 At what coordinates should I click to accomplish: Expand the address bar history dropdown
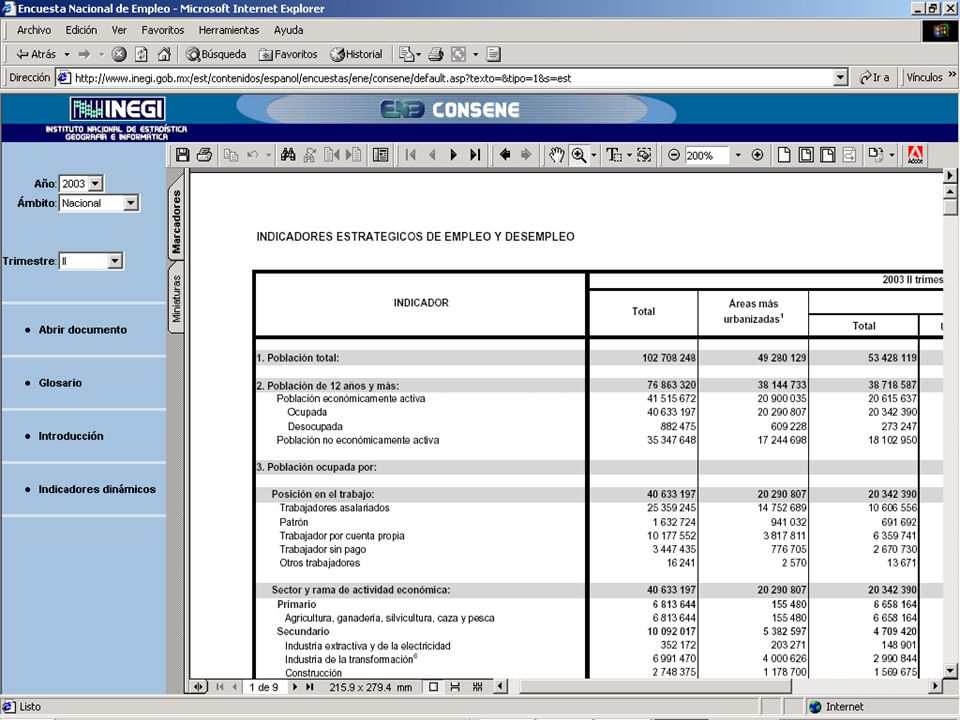tap(841, 78)
